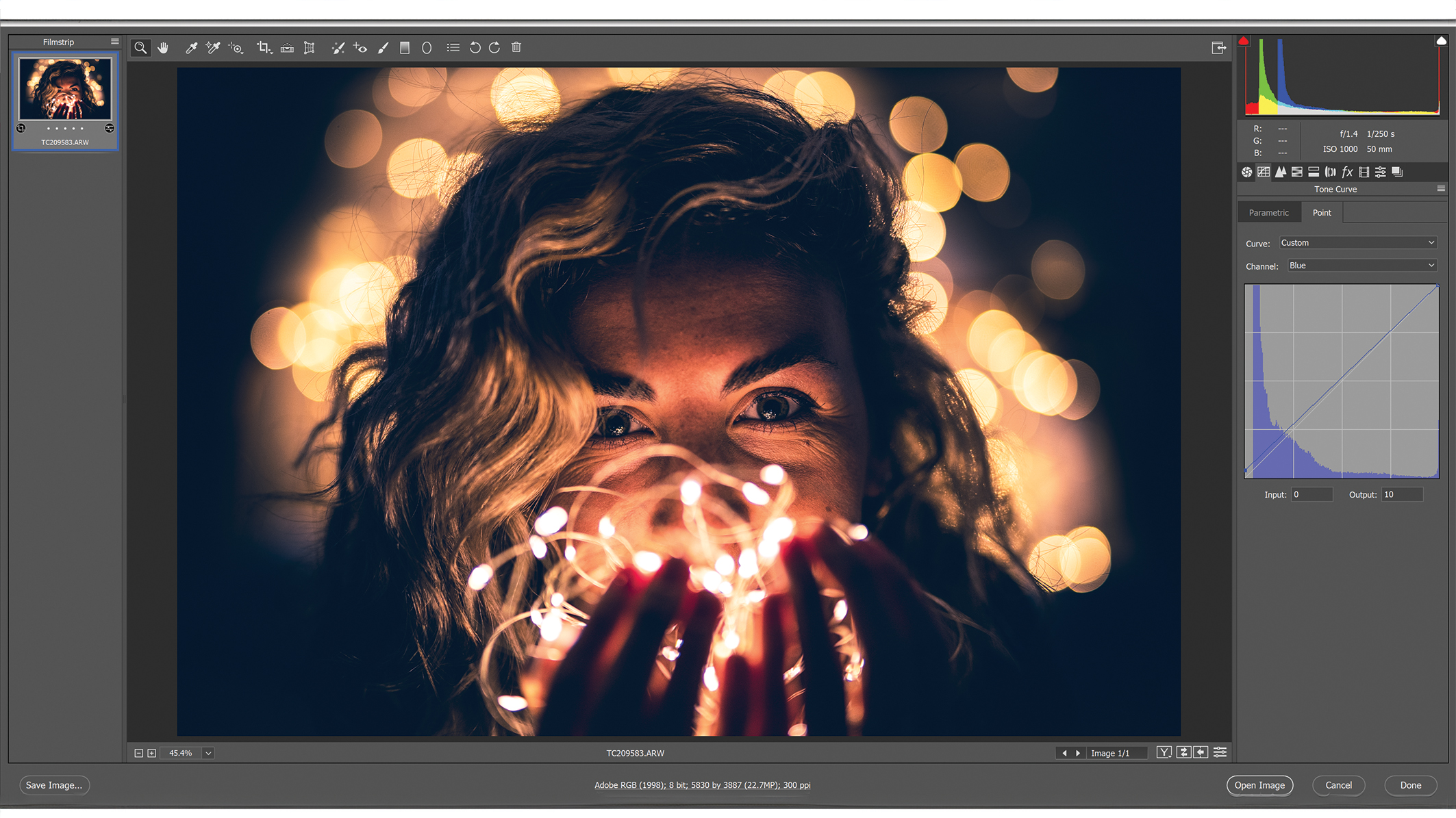Screen dimensions: 1456x818
Task: Activate the Hand tool
Action: tap(163, 47)
